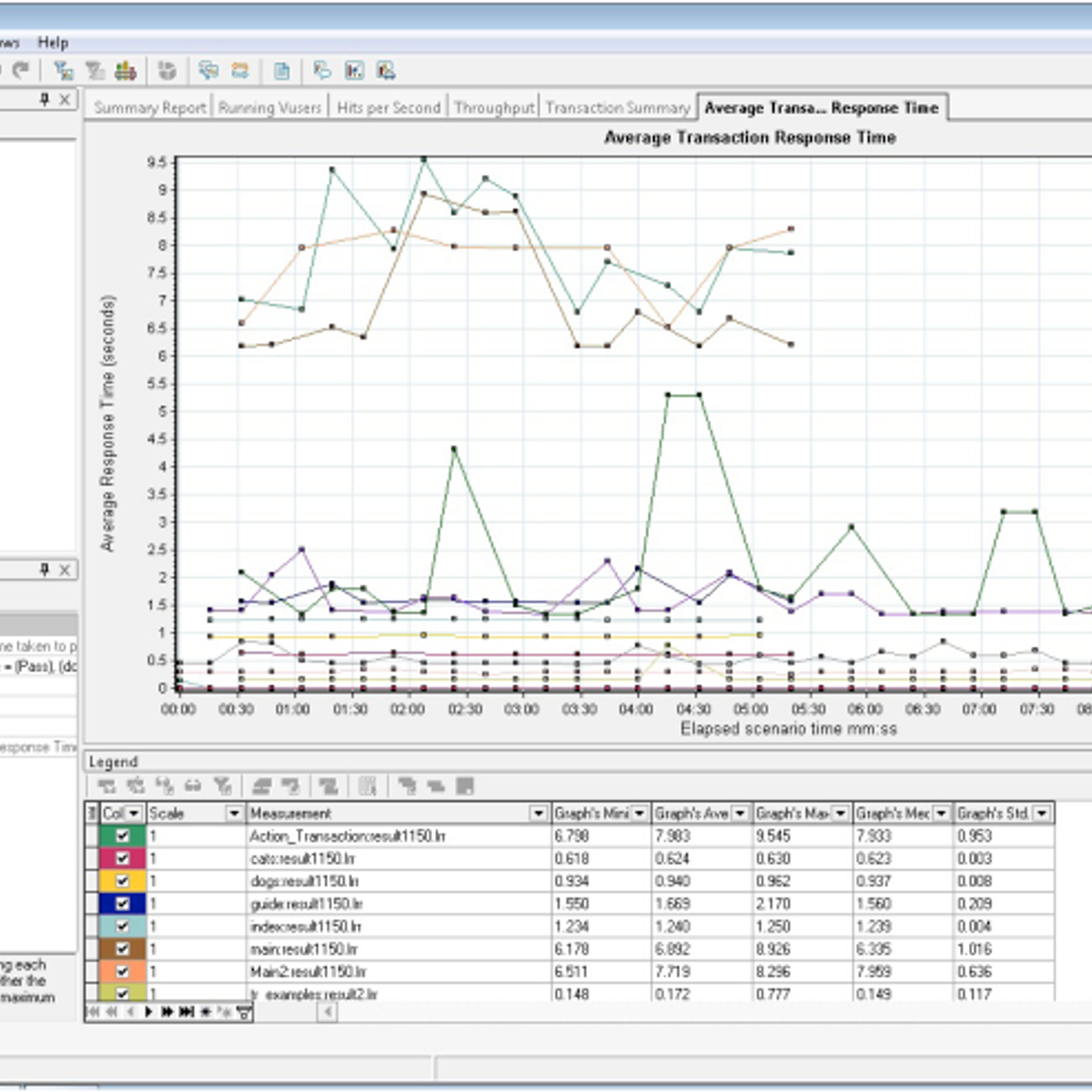The height and width of the screenshot is (1092, 1092).
Task: Open the Measurement column dropdown
Action: click(x=539, y=813)
